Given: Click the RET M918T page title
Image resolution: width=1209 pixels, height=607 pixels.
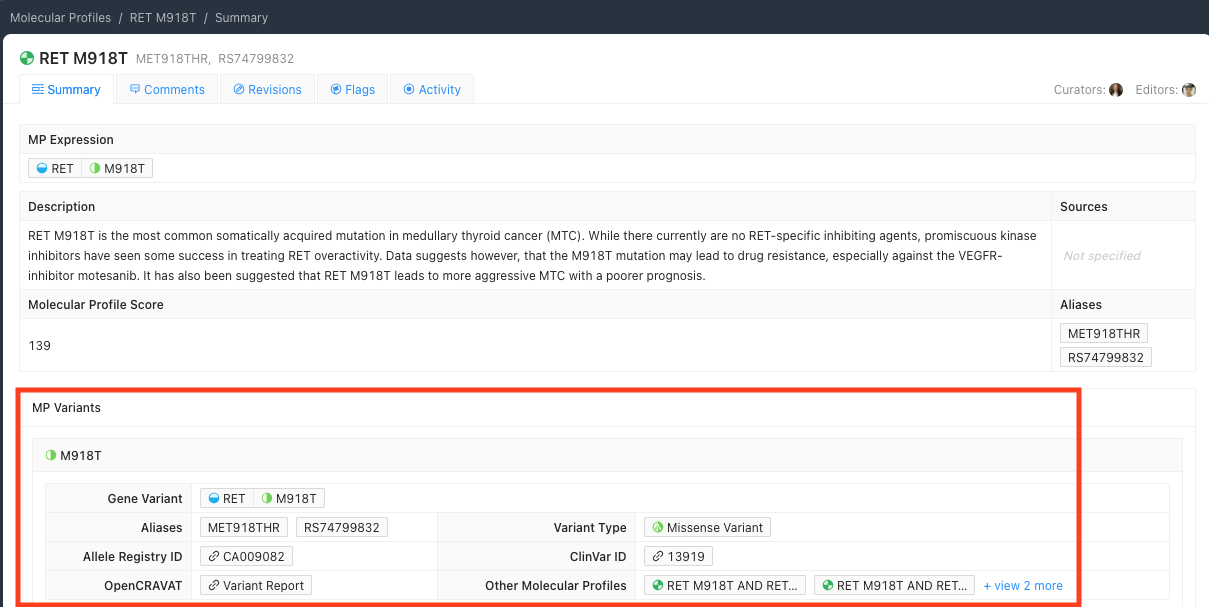Looking at the screenshot, I should click(83, 58).
